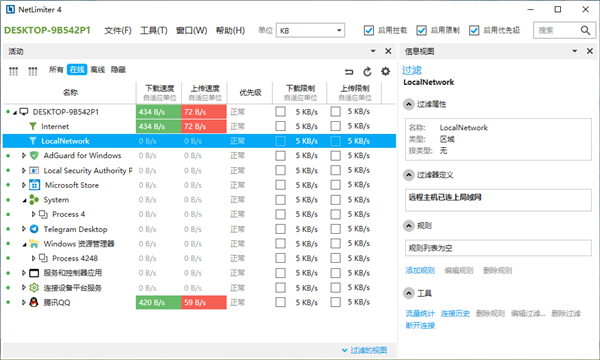Collapse the 过滤器定义 section
Screen dimensions: 600x360
pos(409,175)
